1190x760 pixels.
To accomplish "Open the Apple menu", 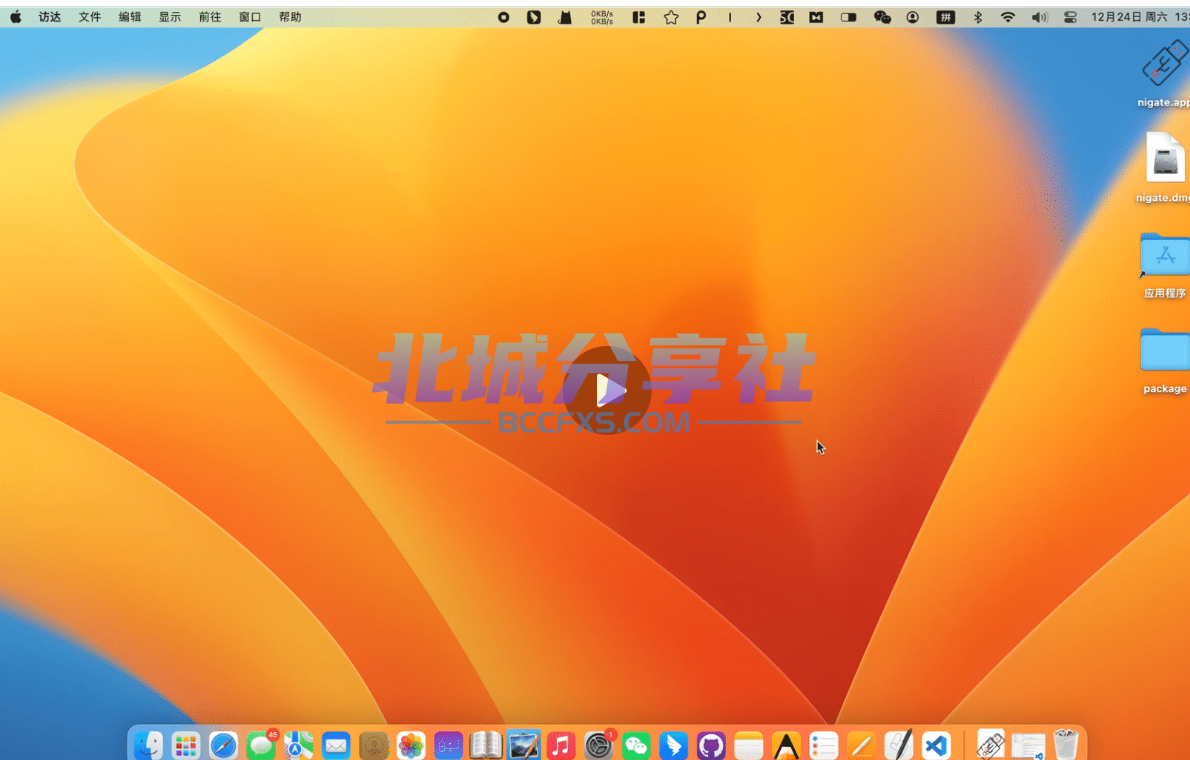I will pos(15,17).
